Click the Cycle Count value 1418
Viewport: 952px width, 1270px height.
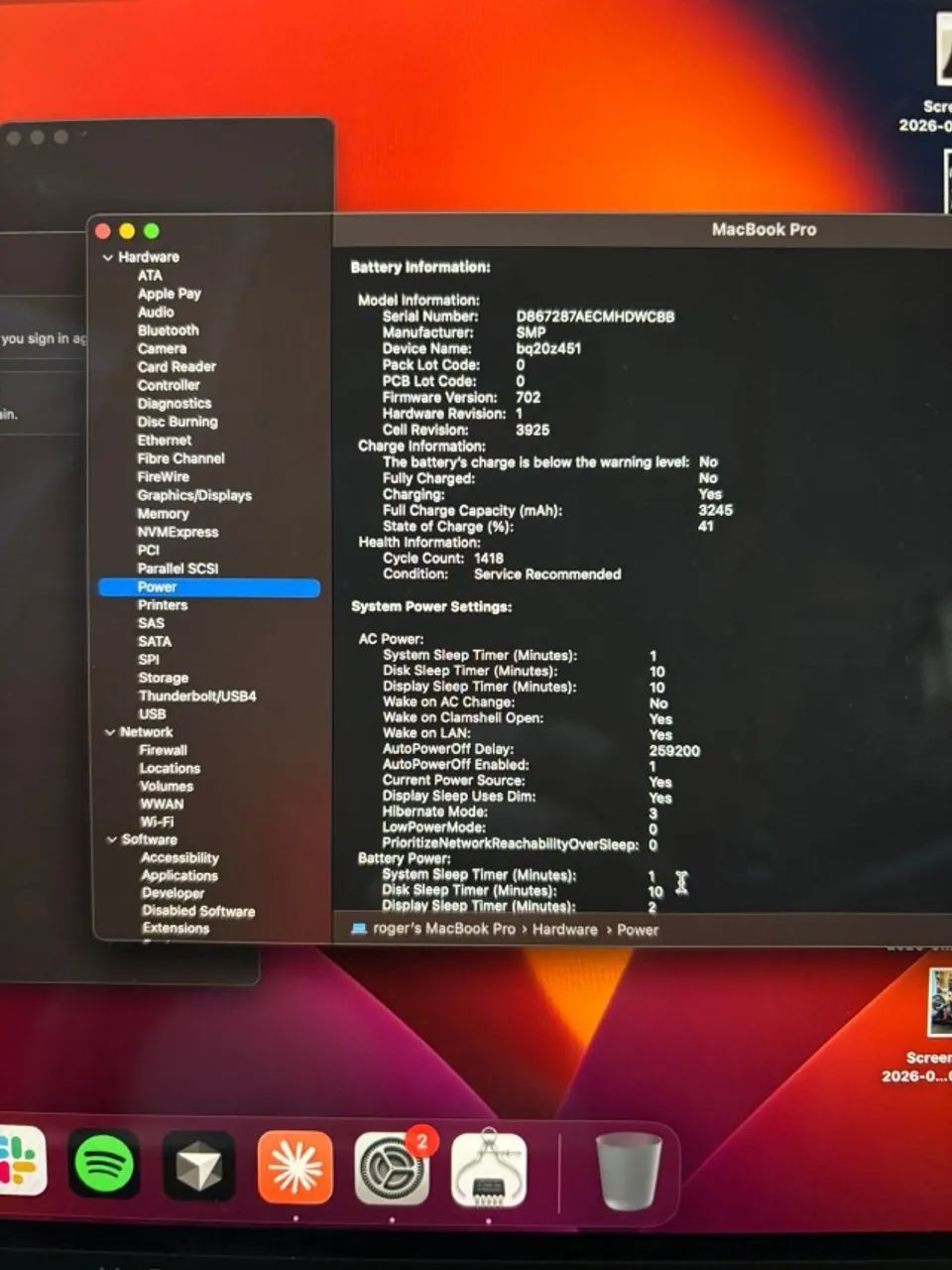[x=489, y=559]
